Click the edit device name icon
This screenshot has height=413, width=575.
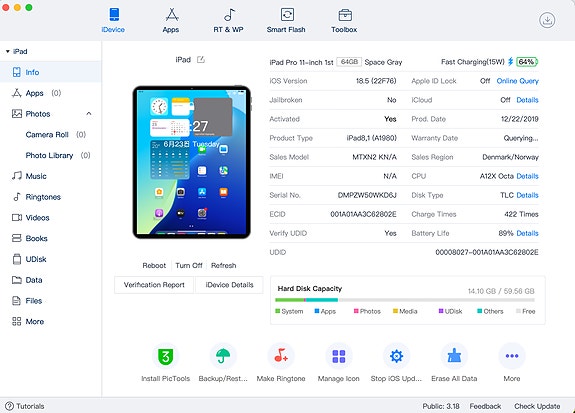click(x=201, y=59)
